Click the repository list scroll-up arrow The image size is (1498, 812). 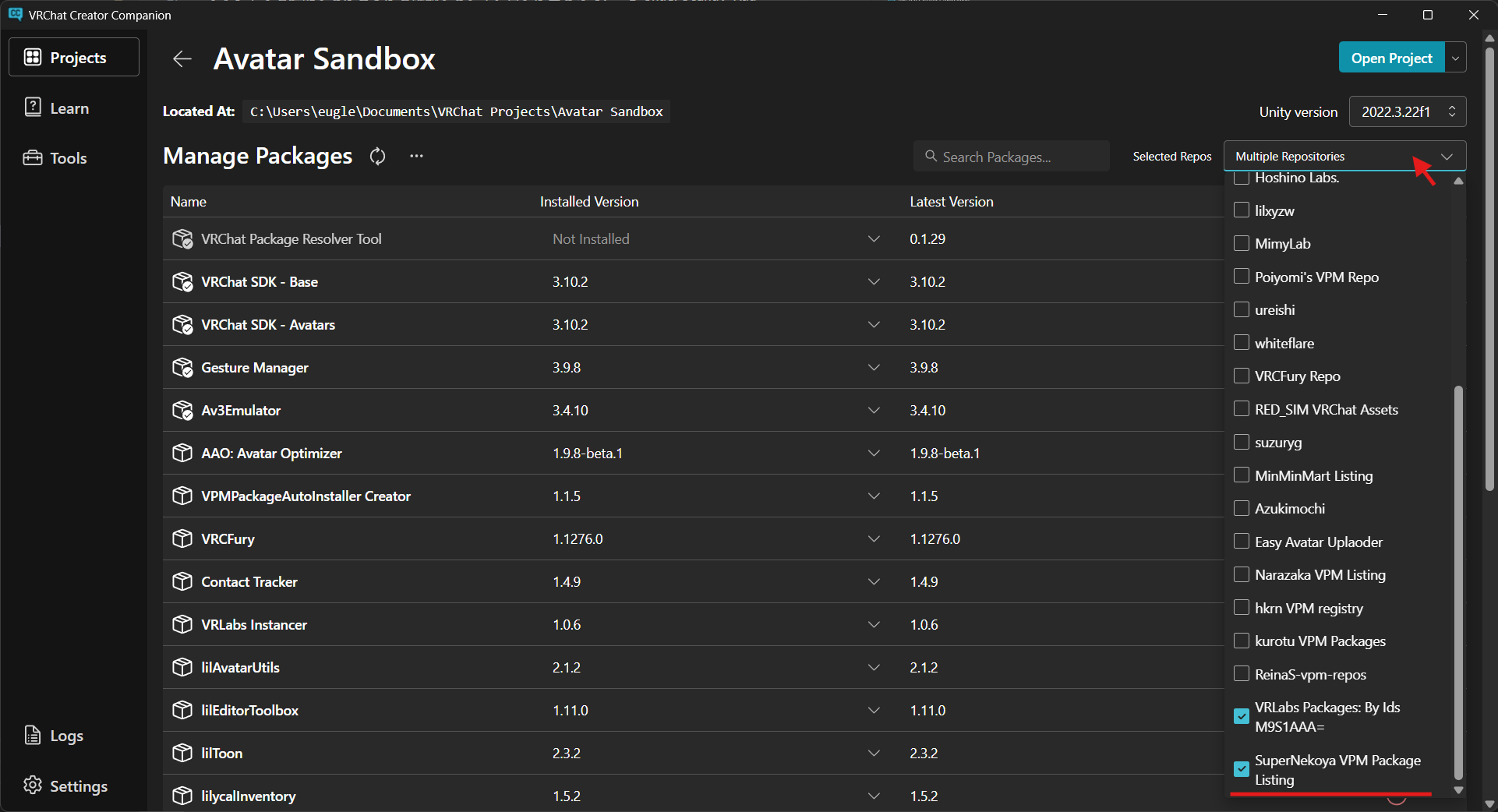tap(1458, 181)
